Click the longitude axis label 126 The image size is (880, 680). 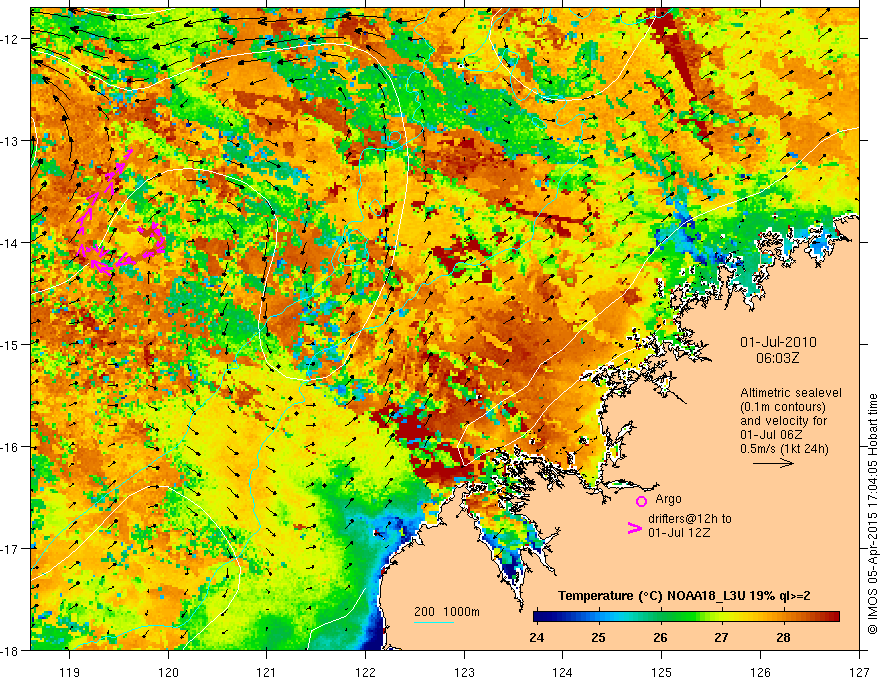tap(760, 672)
